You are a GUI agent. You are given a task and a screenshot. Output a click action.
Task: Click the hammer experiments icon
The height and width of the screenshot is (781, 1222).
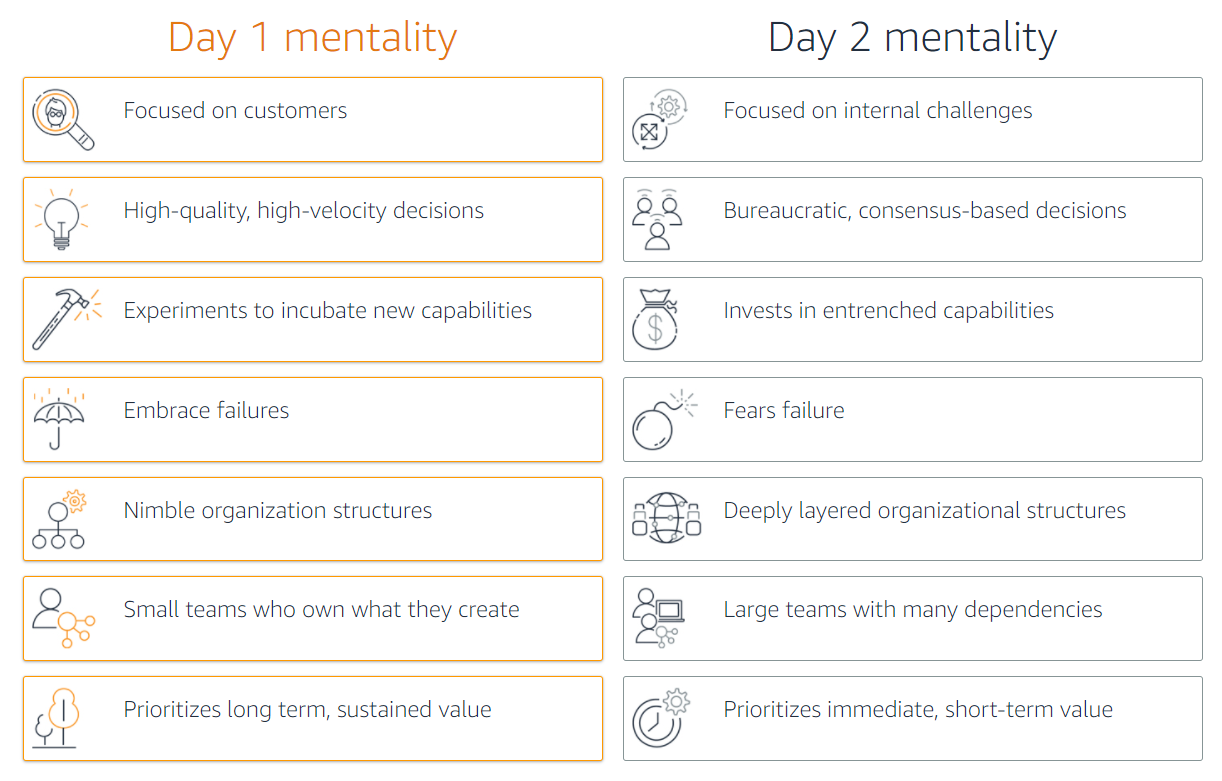65,319
